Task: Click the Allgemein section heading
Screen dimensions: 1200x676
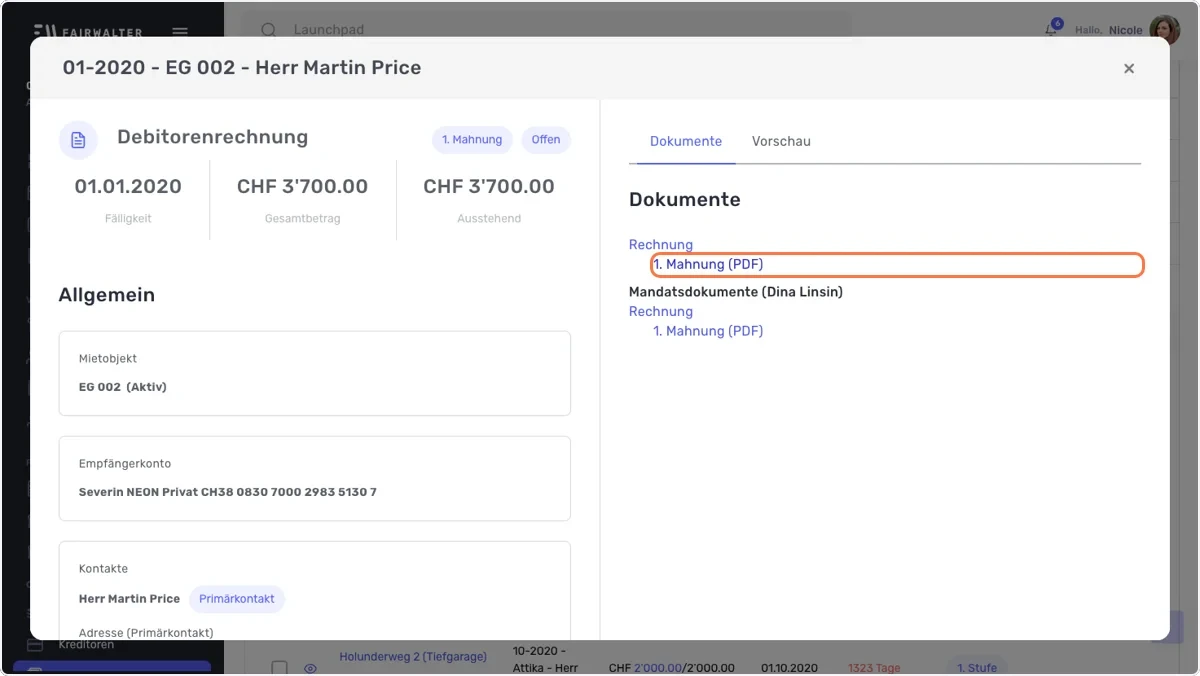Action: (x=107, y=295)
